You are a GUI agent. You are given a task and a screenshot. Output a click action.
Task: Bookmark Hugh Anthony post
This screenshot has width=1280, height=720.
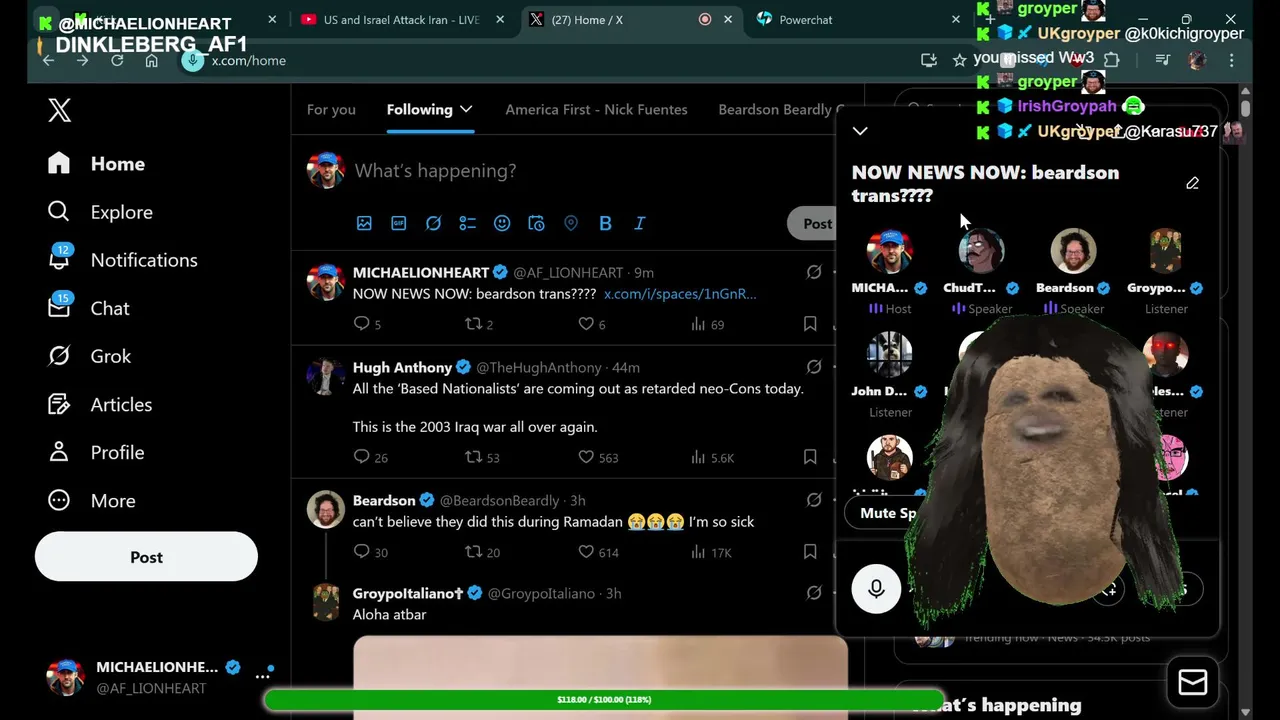[x=810, y=457]
